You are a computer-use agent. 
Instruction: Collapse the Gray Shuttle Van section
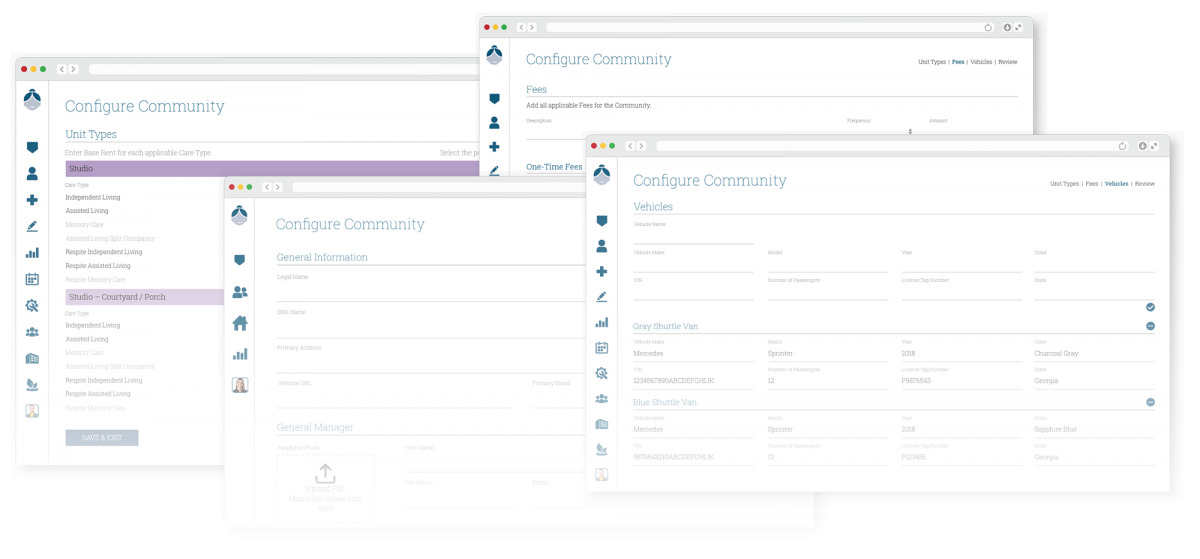[1150, 326]
